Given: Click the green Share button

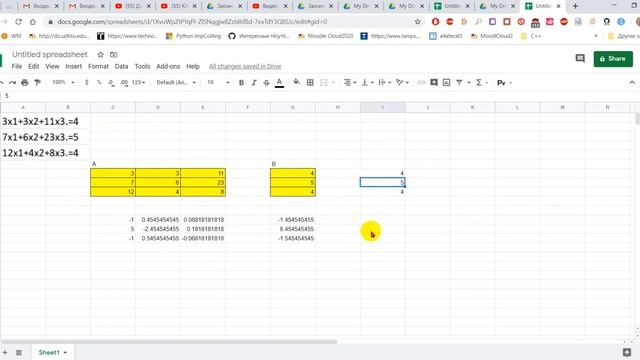Looking at the screenshot, I should coord(613,59).
